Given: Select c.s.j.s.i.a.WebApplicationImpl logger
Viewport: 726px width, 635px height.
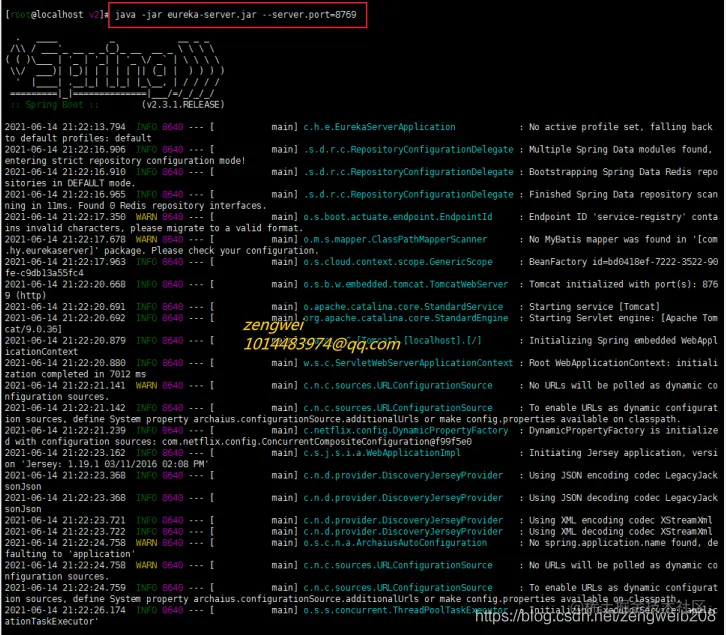Looking at the screenshot, I should [382, 453].
